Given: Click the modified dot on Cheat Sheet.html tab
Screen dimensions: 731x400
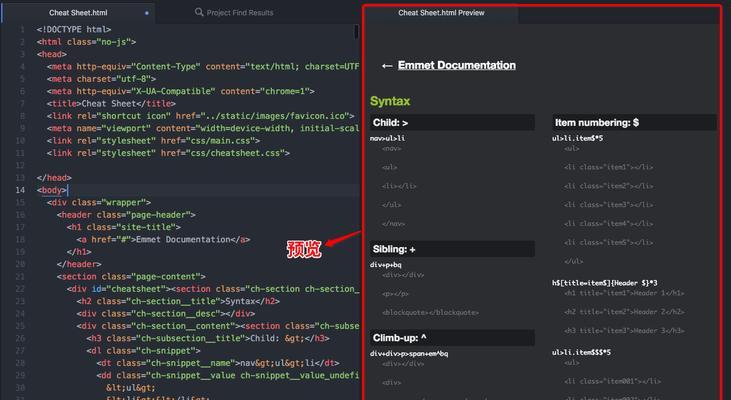Looking at the screenshot, I should [x=146, y=13].
